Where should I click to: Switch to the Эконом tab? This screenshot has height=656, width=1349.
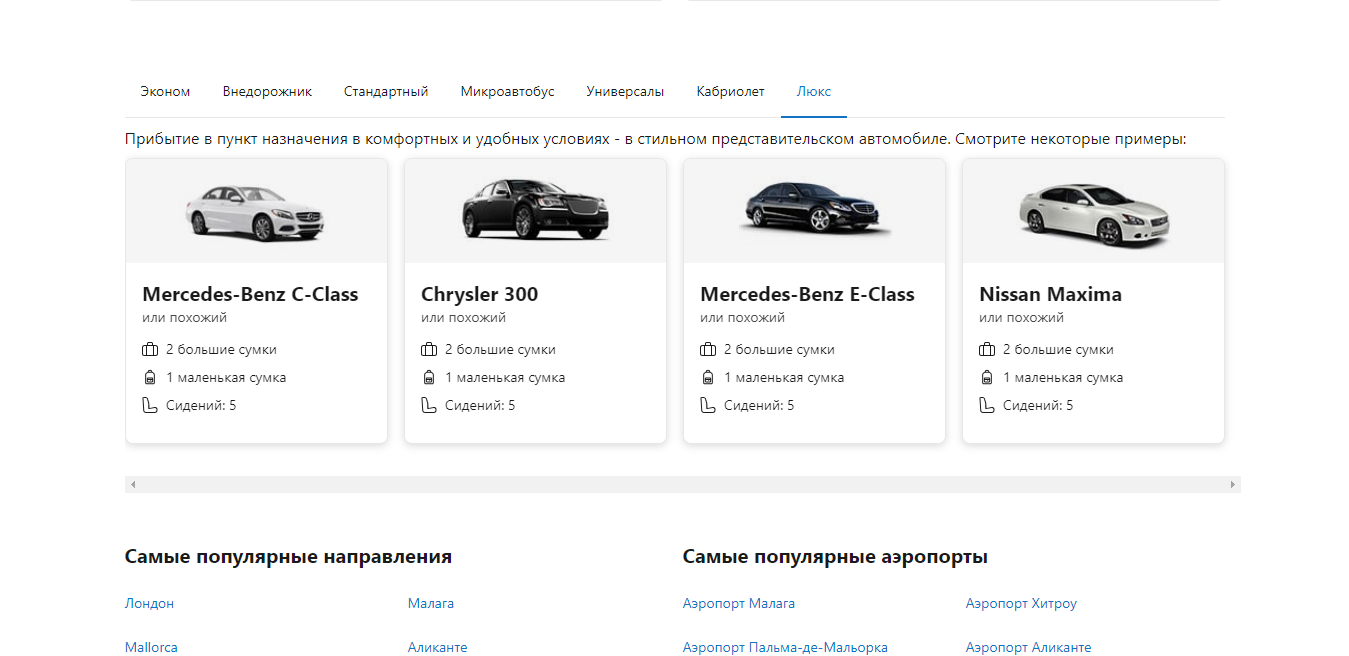(x=165, y=91)
